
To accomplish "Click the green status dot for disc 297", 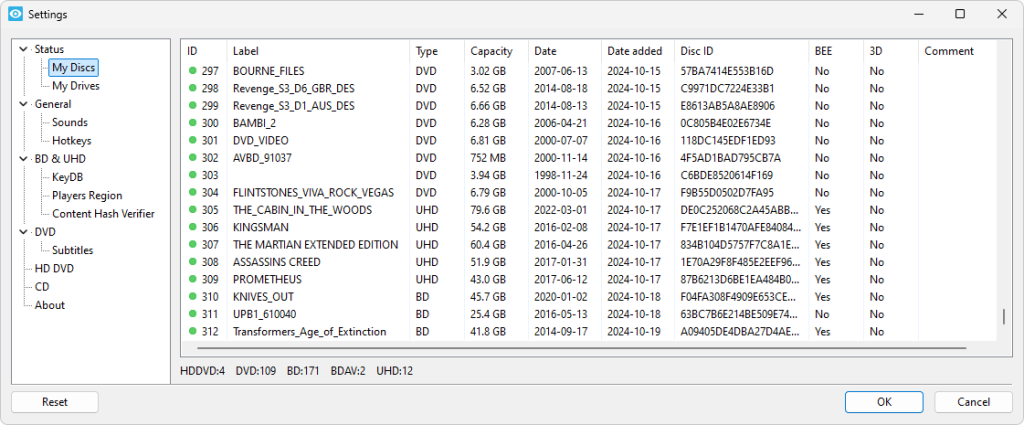I will pyautogui.click(x=193, y=71).
